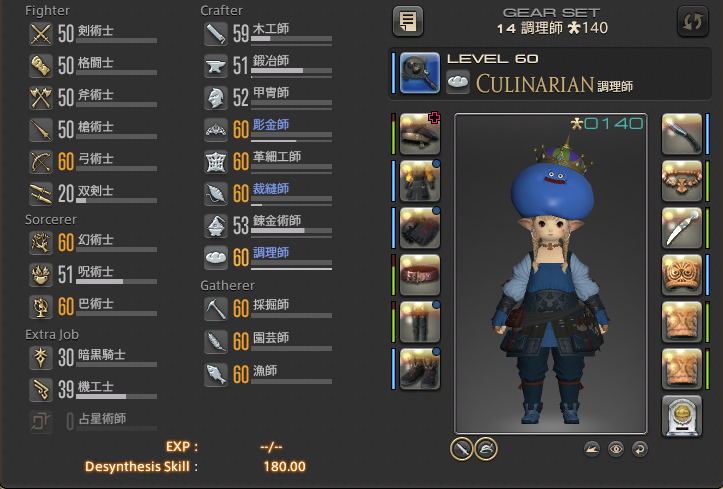Click the 木工師 carpenter experience bar
723x489 pixels.
coord(291,39)
